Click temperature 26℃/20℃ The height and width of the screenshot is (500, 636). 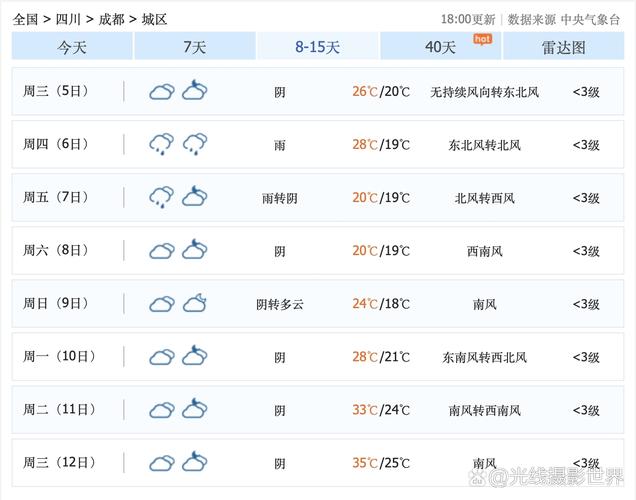click(x=381, y=92)
